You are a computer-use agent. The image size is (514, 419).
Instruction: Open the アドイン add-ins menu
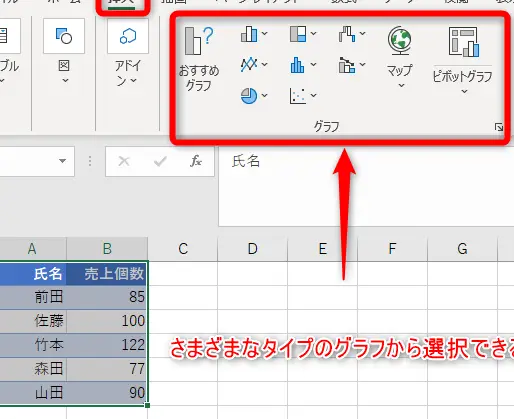[x=128, y=53]
